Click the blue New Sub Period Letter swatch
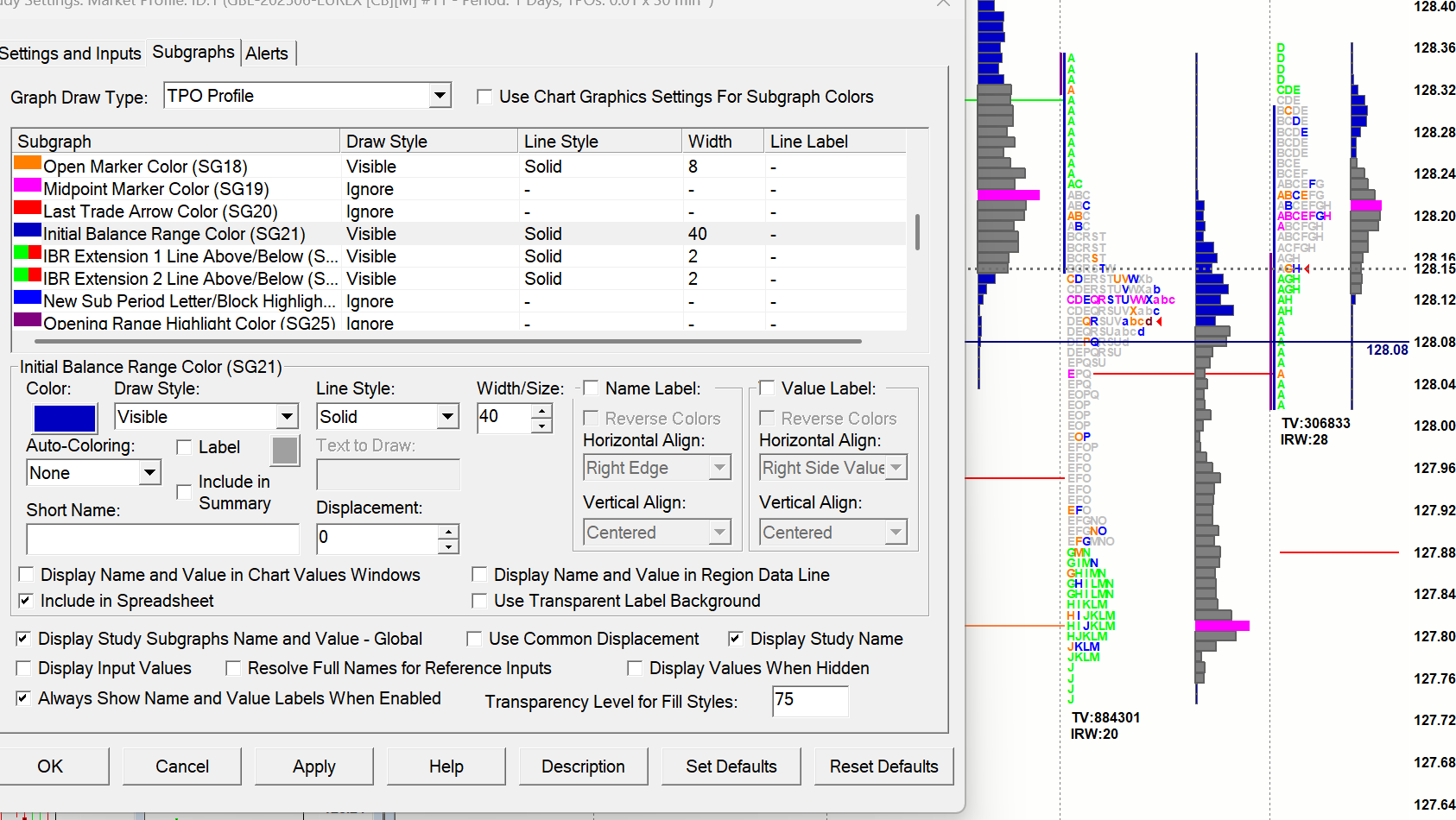1456x820 pixels. click(x=28, y=298)
